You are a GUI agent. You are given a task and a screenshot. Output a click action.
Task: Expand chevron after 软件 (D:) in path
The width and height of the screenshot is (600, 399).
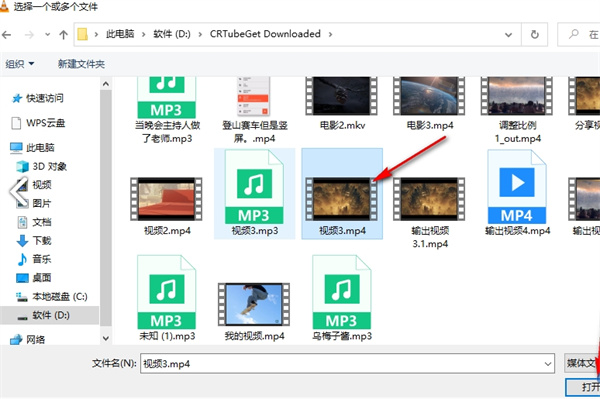200,34
